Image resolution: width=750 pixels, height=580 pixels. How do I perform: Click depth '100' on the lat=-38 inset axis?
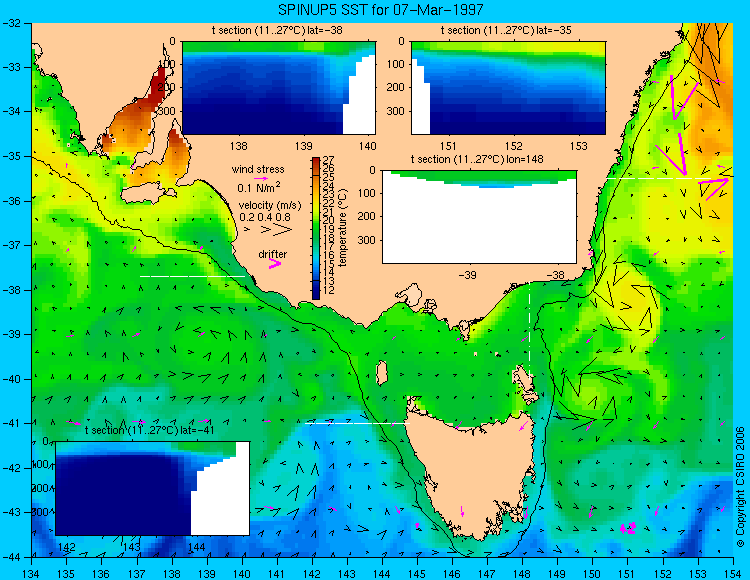167,64
